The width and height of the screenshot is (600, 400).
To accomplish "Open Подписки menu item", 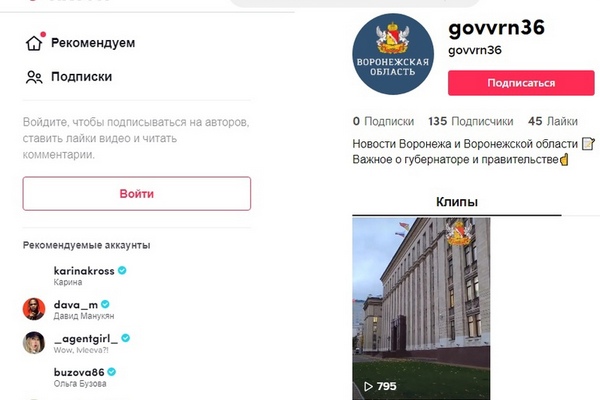I will pos(82,77).
